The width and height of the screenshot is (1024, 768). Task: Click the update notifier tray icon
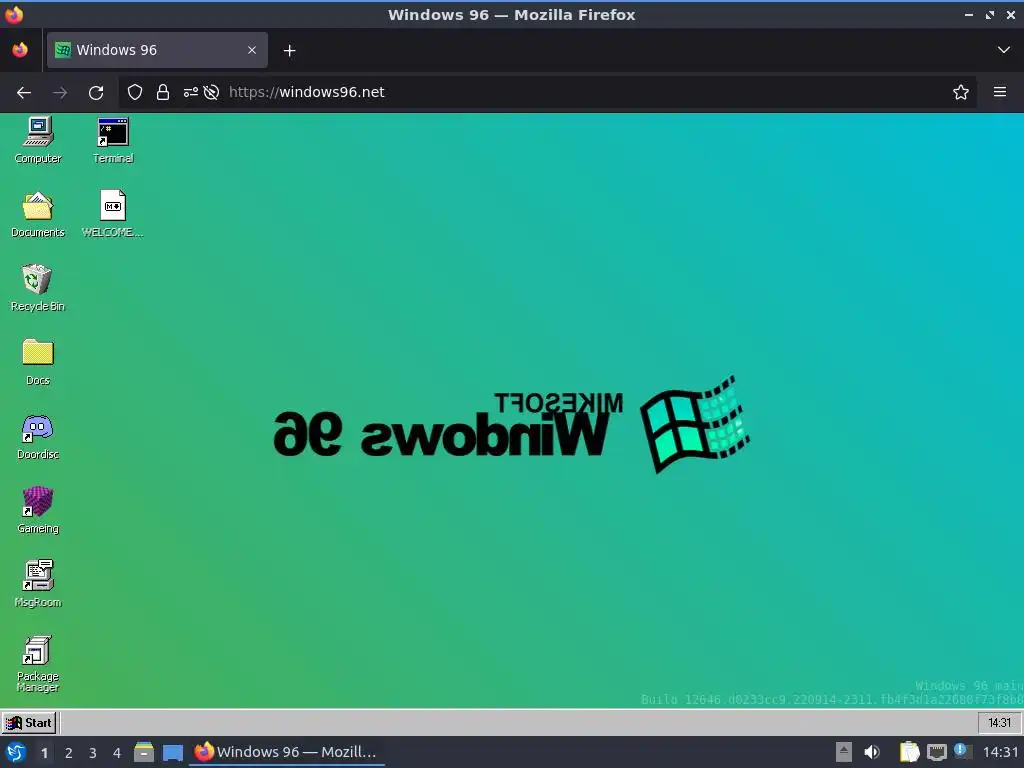962,751
